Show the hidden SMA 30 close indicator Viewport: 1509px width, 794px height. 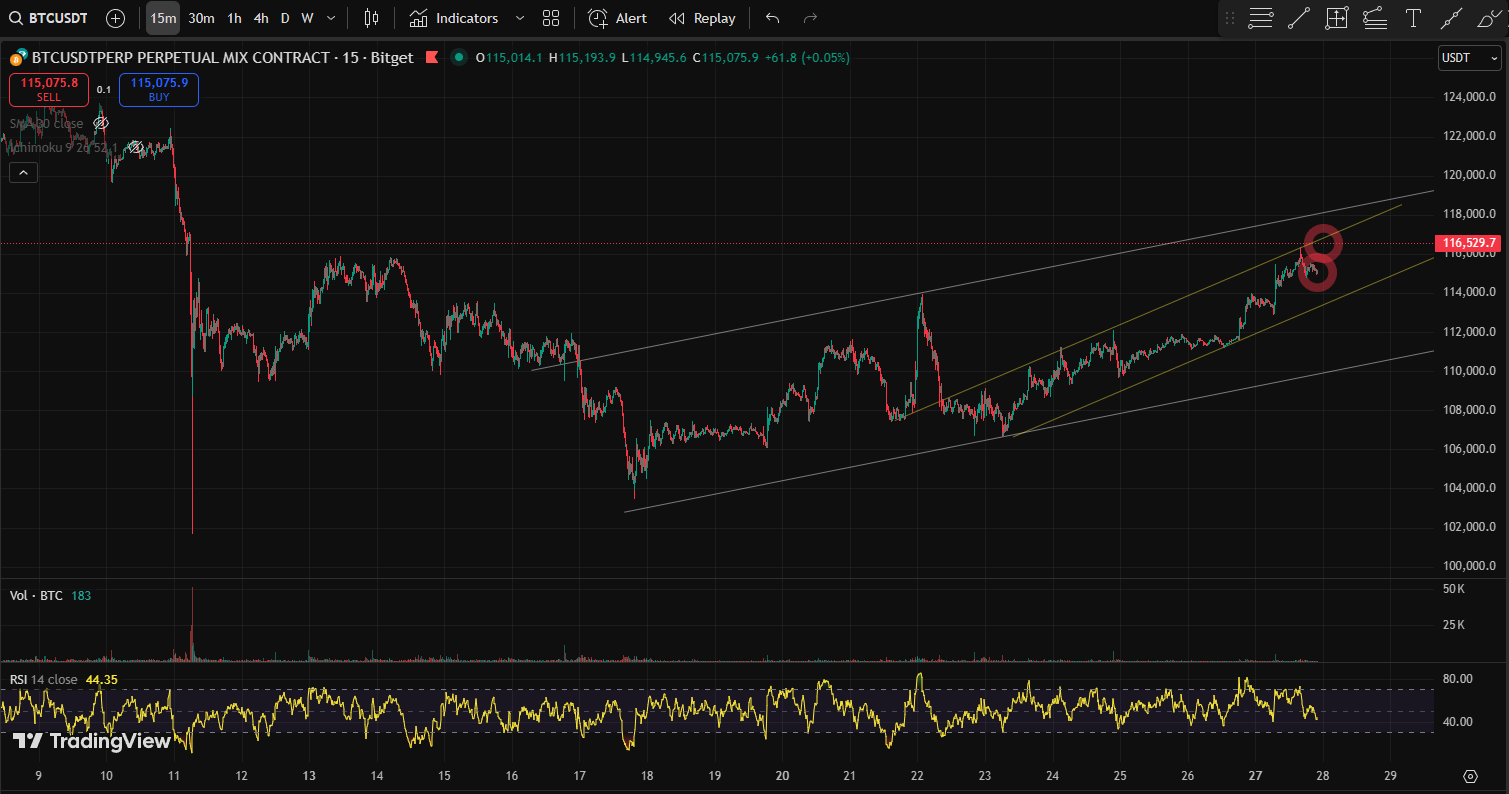tap(100, 123)
